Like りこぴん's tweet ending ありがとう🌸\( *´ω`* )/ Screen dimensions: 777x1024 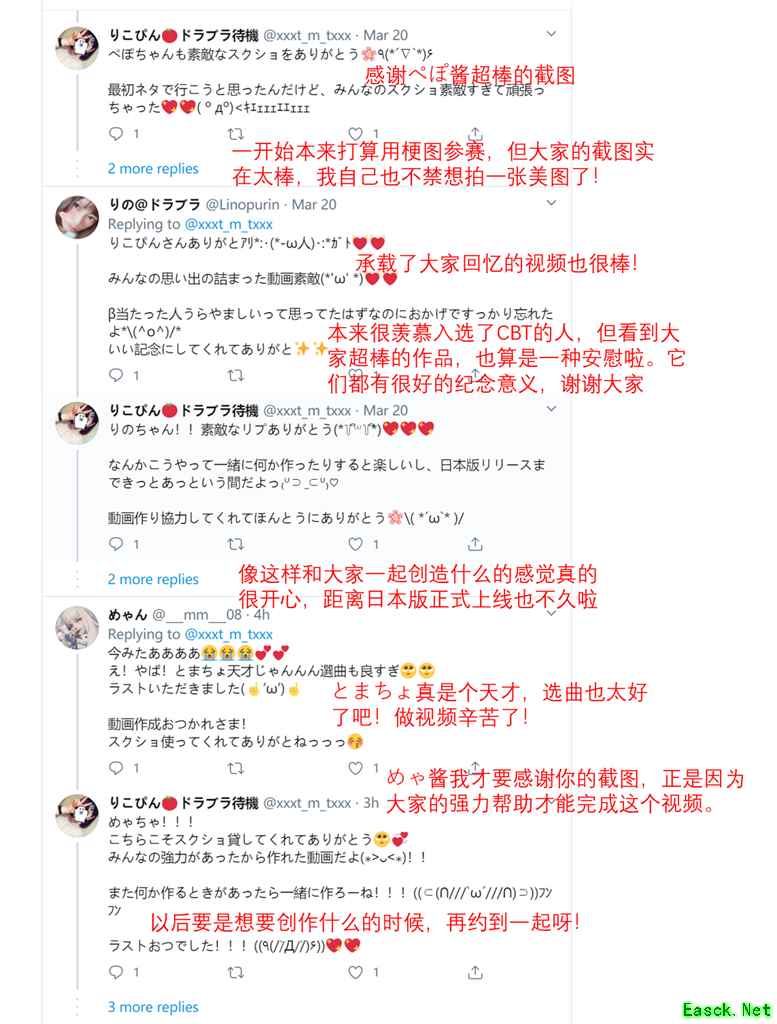pyautogui.click(x=355, y=544)
